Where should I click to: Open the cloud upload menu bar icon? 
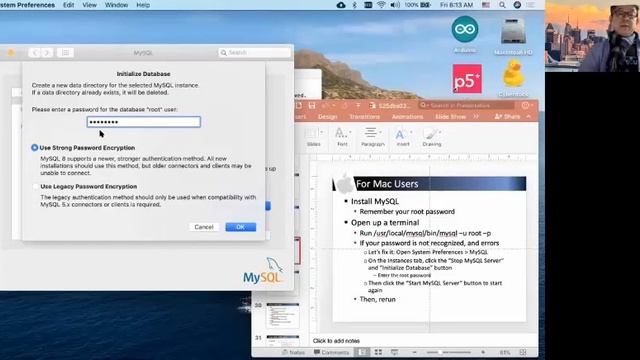coord(341,5)
